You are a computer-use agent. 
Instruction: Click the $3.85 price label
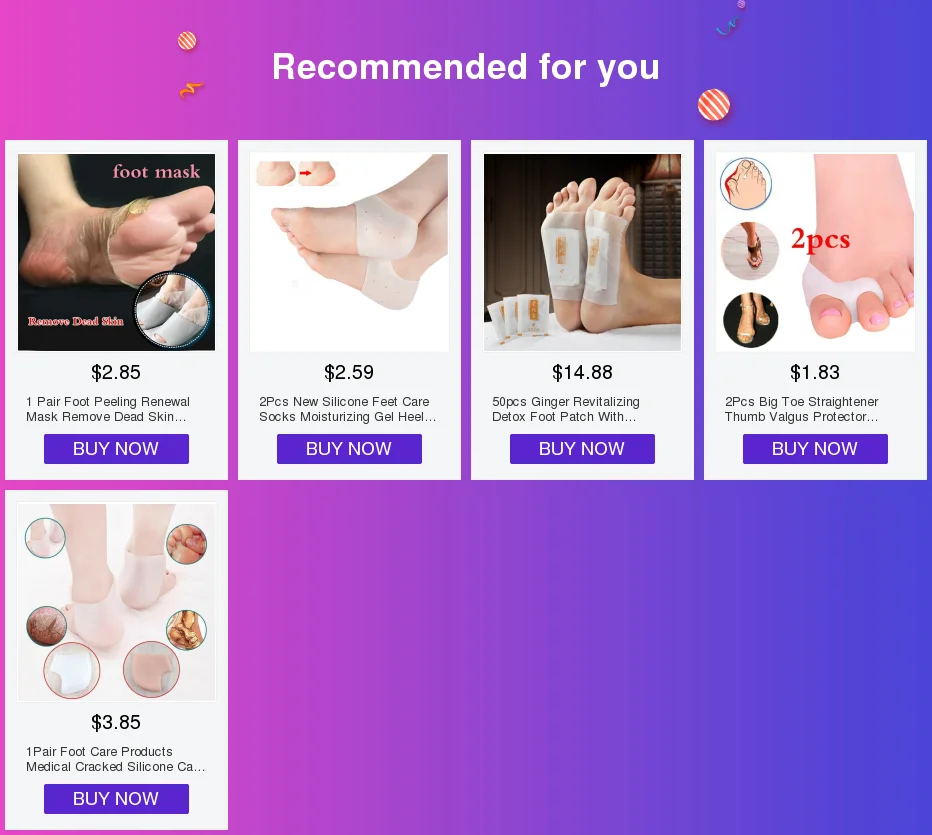pyautogui.click(x=116, y=723)
